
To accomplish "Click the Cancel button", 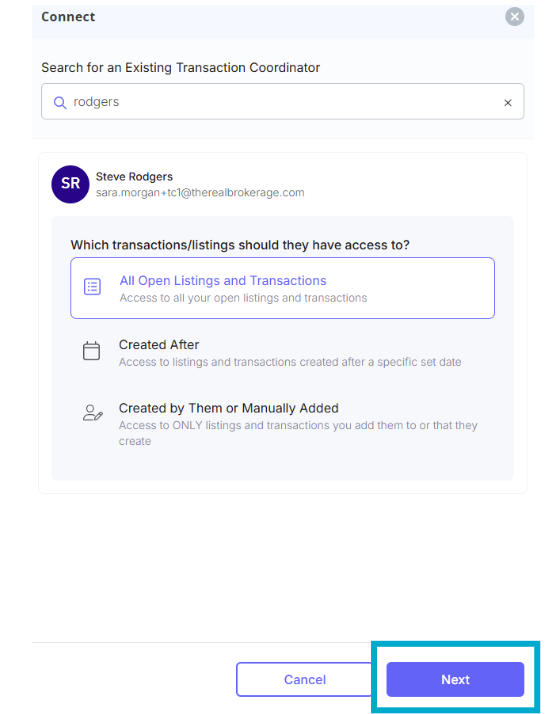I will click(x=305, y=679).
